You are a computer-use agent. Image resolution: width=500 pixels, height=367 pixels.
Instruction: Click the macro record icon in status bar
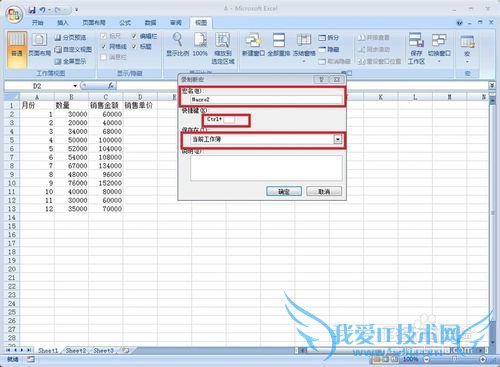coord(31,359)
